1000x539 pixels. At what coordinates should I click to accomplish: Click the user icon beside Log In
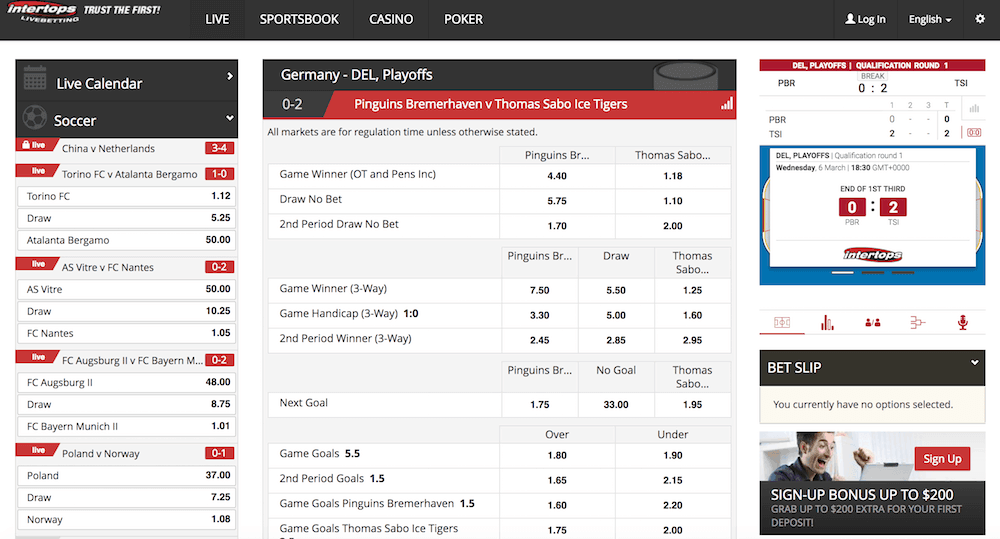(850, 18)
